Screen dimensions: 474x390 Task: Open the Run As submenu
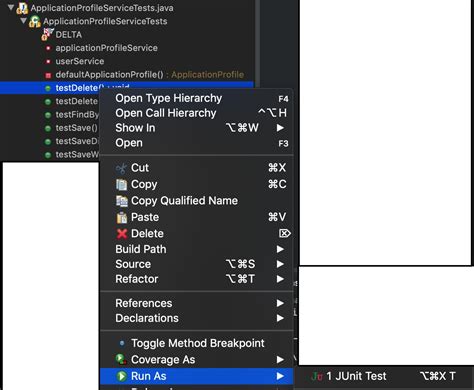click(197, 376)
